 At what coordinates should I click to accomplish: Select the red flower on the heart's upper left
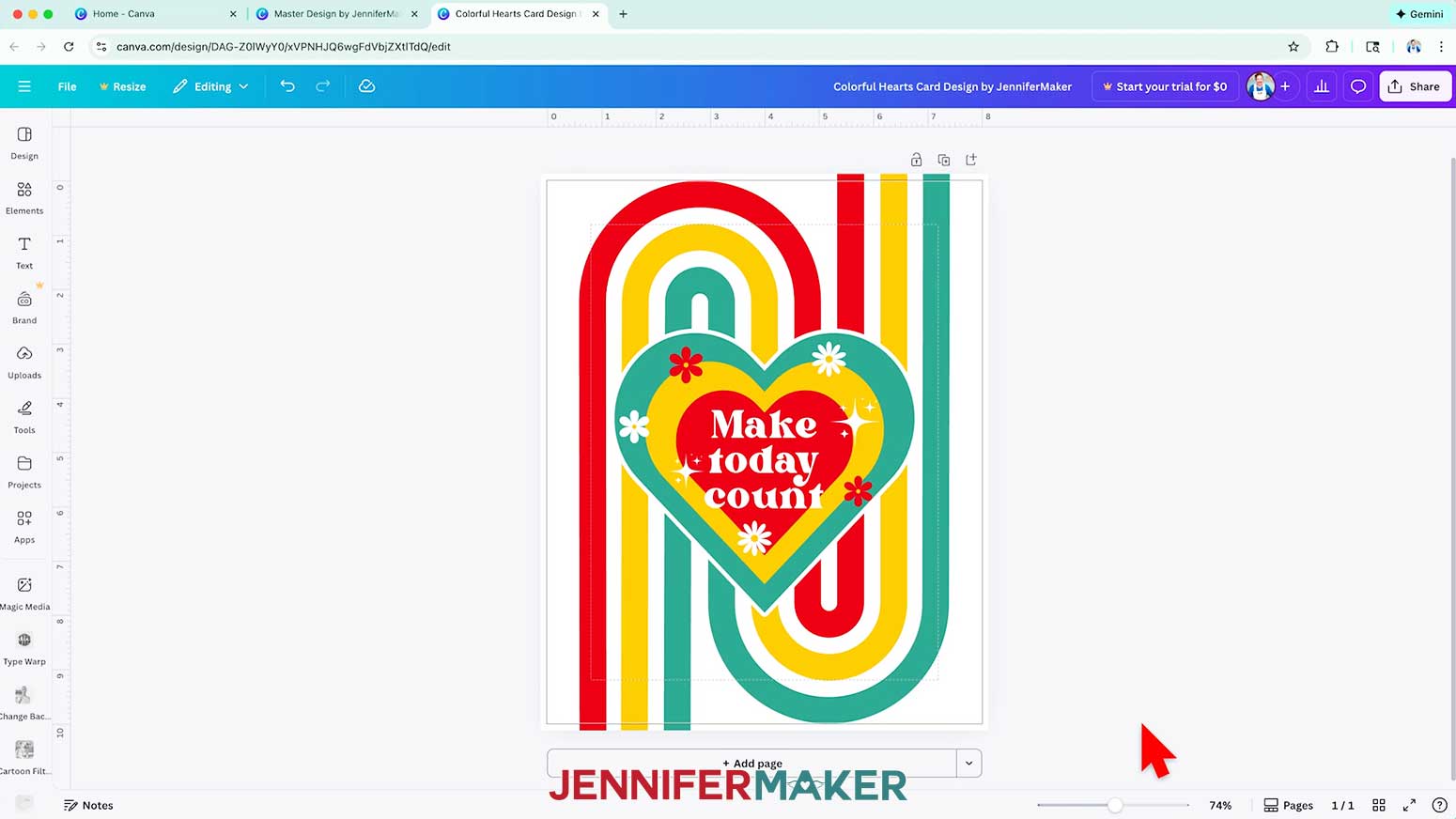click(x=686, y=363)
